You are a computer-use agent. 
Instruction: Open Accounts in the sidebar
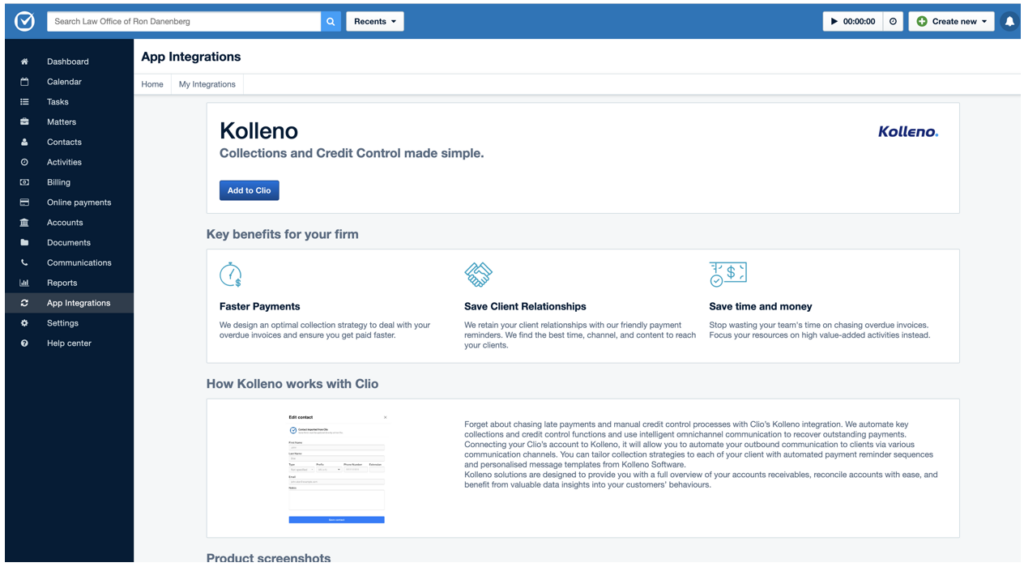(x=65, y=223)
